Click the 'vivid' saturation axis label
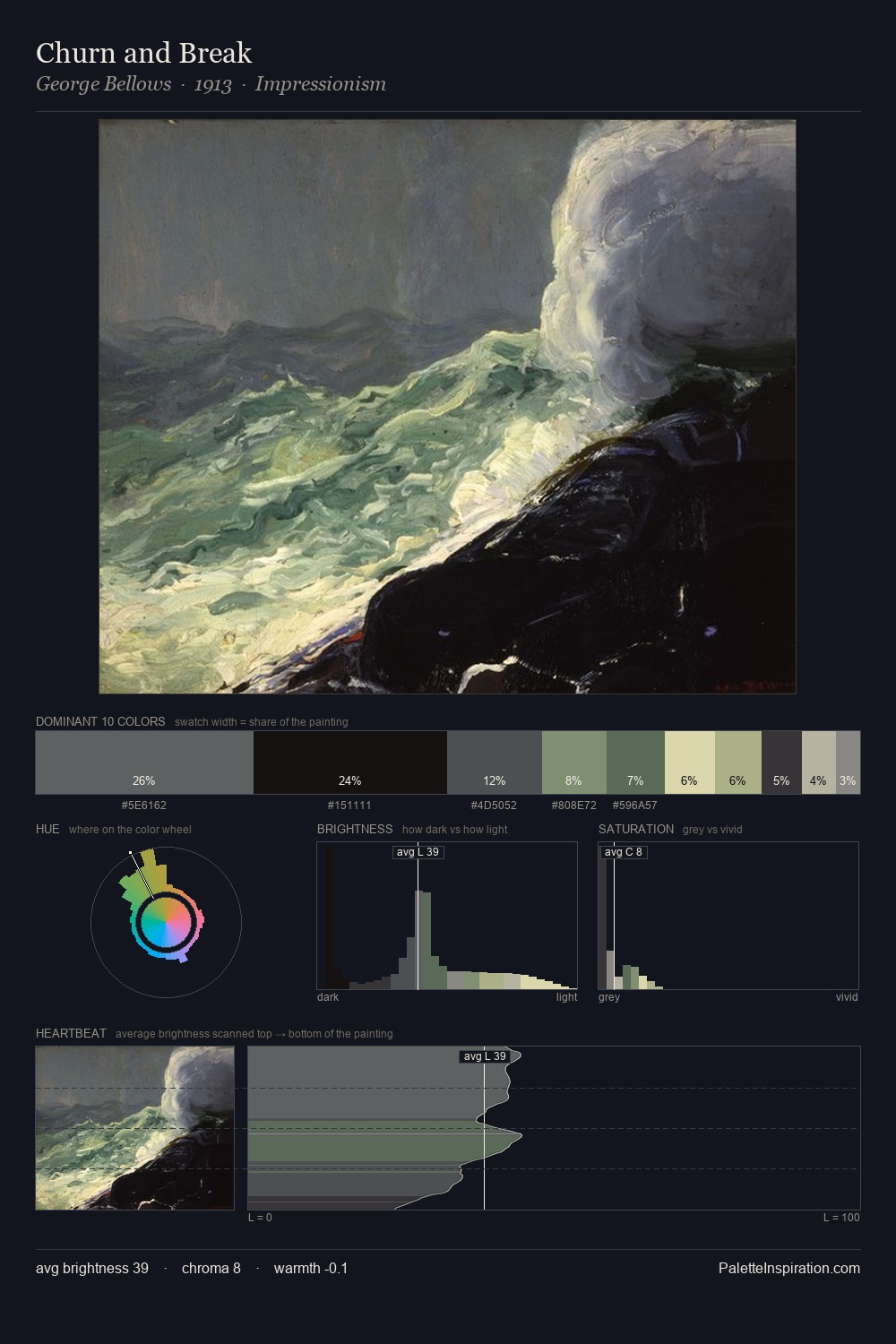The image size is (896, 1344). 847,997
